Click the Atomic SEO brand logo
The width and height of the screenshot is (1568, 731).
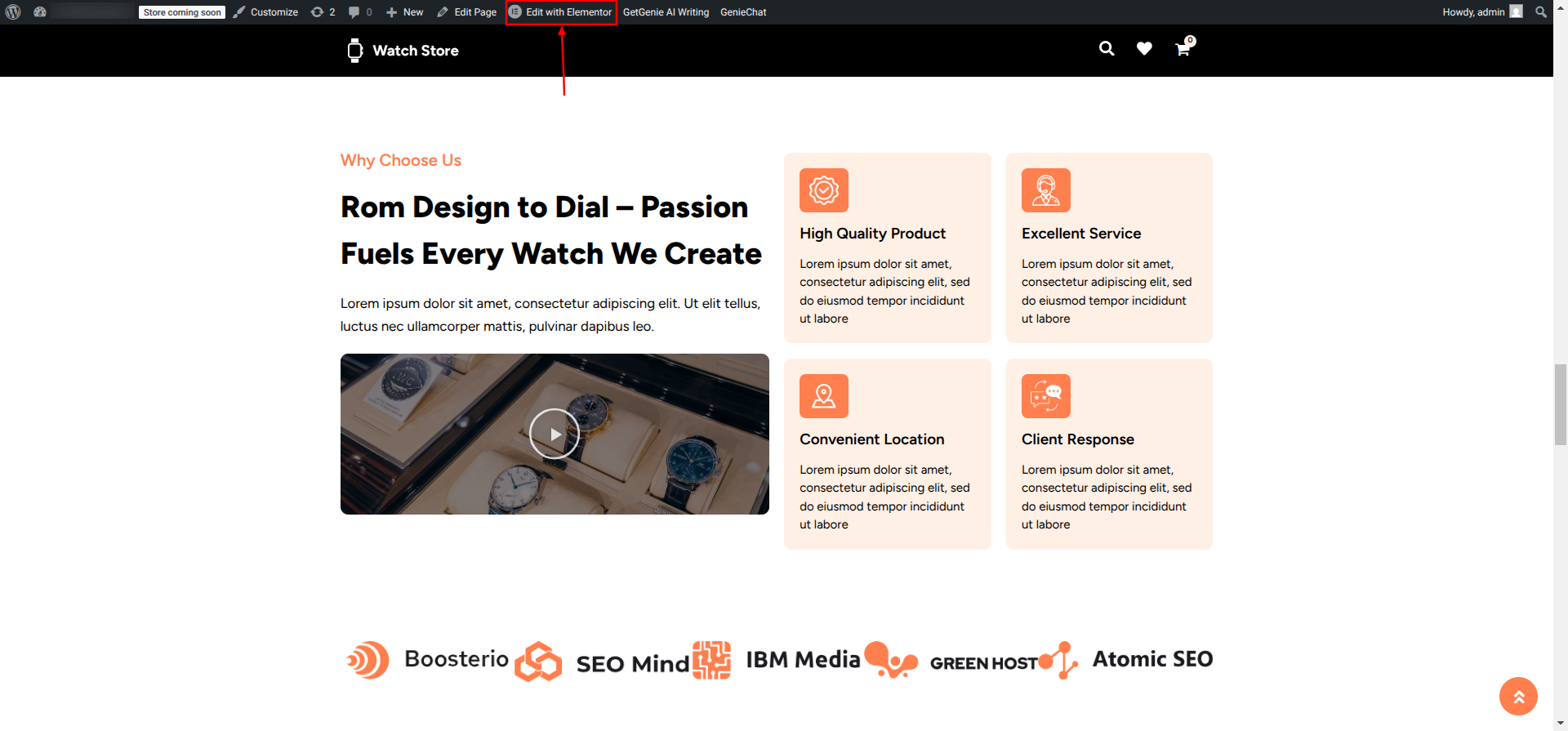point(1125,660)
